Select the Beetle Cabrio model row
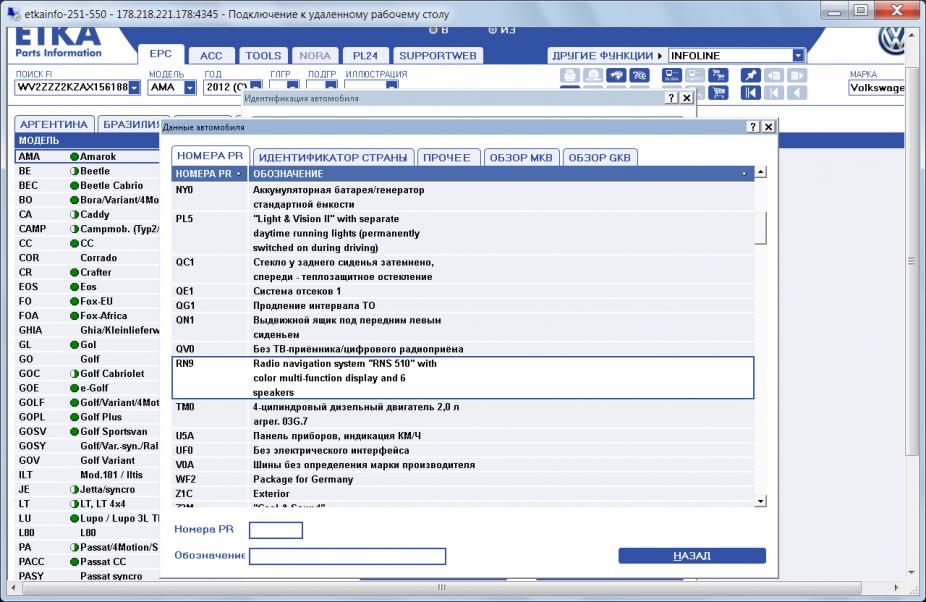 tap(87, 186)
